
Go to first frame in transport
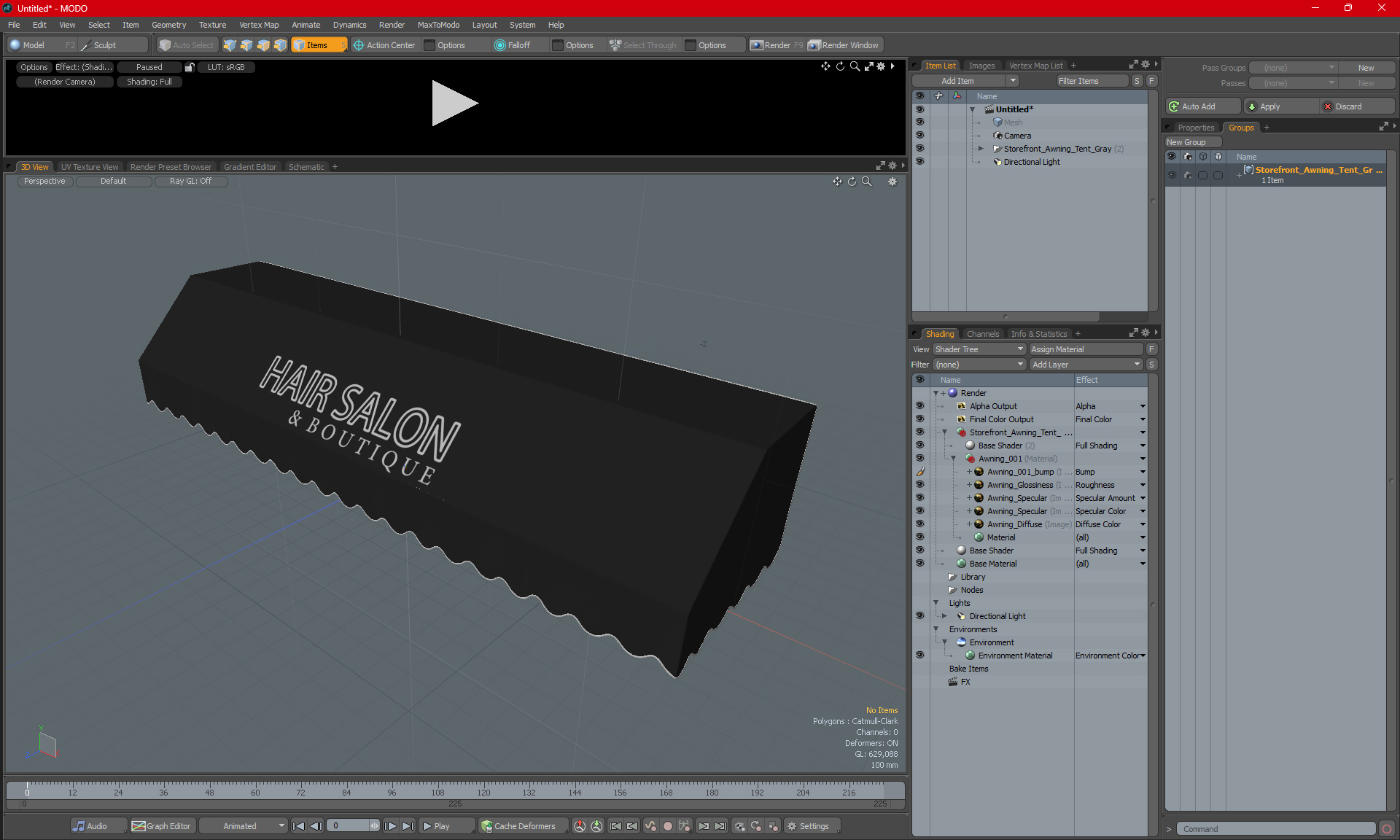[x=298, y=826]
